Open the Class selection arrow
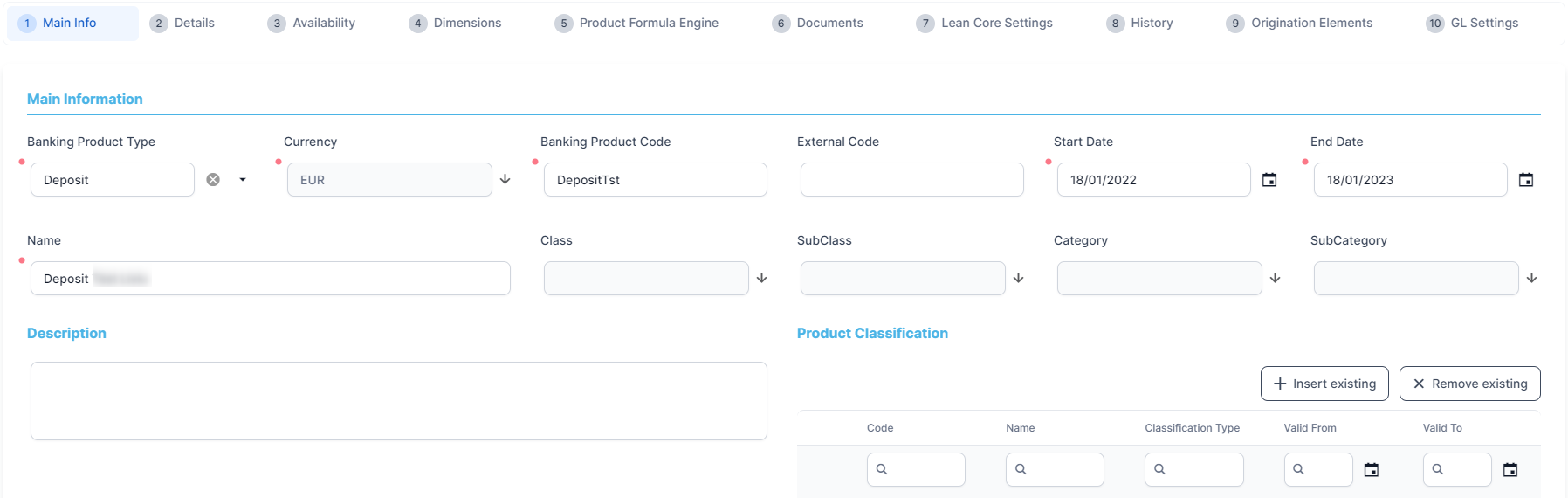 762,278
